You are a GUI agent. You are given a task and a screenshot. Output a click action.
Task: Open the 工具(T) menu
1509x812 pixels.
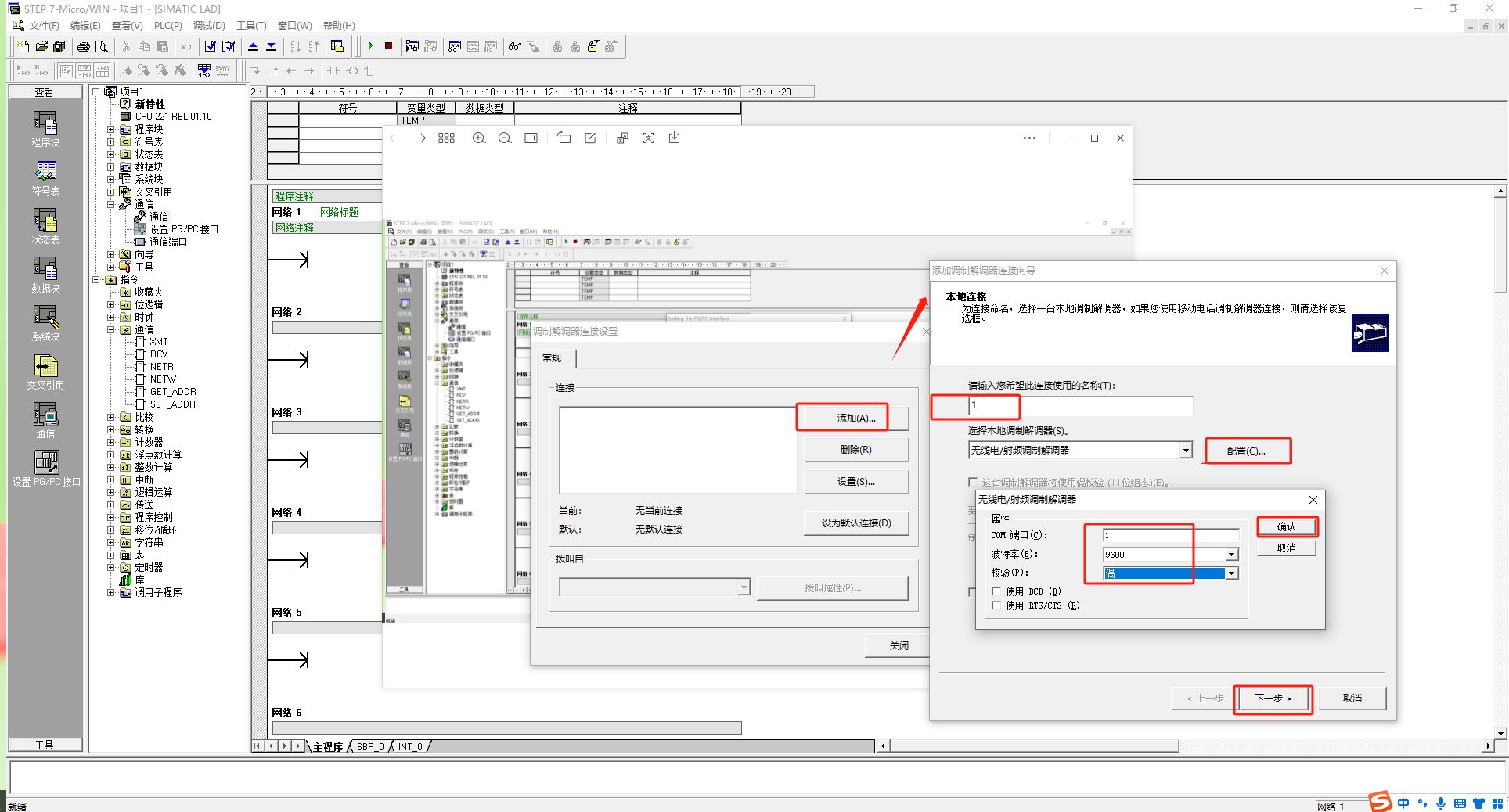(251, 26)
